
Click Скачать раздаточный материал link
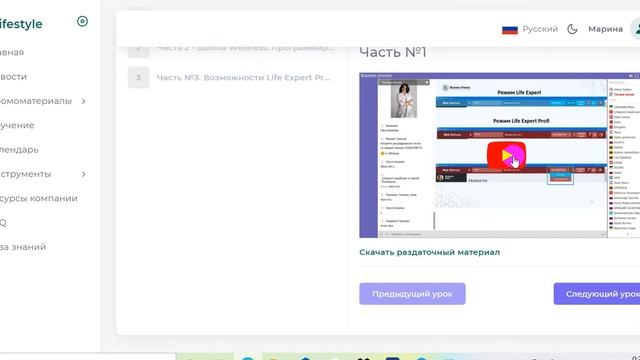[x=429, y=252]
